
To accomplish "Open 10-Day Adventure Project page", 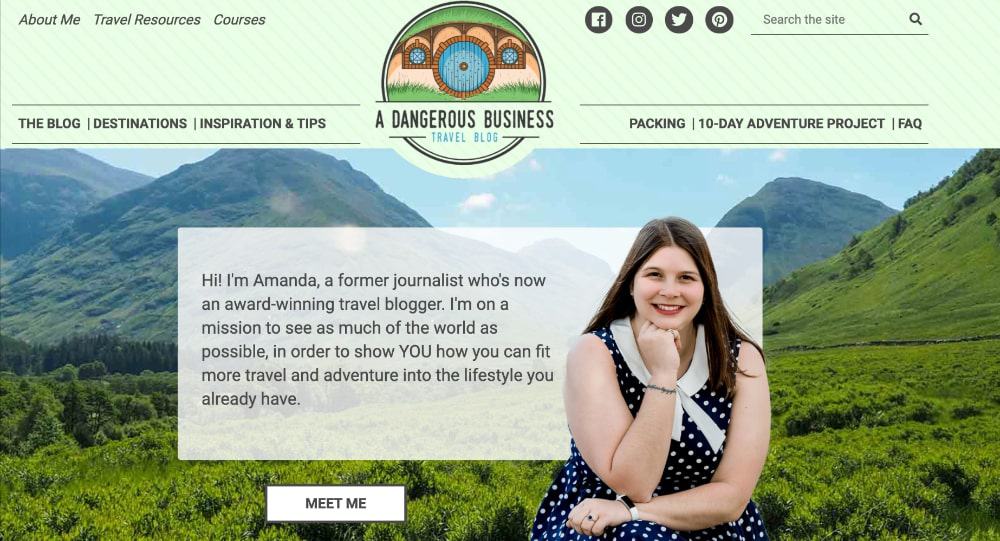I will 791,124.
